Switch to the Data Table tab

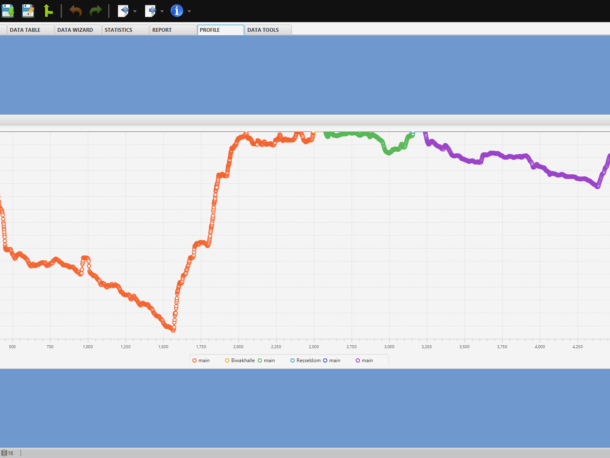coord(25,30)
